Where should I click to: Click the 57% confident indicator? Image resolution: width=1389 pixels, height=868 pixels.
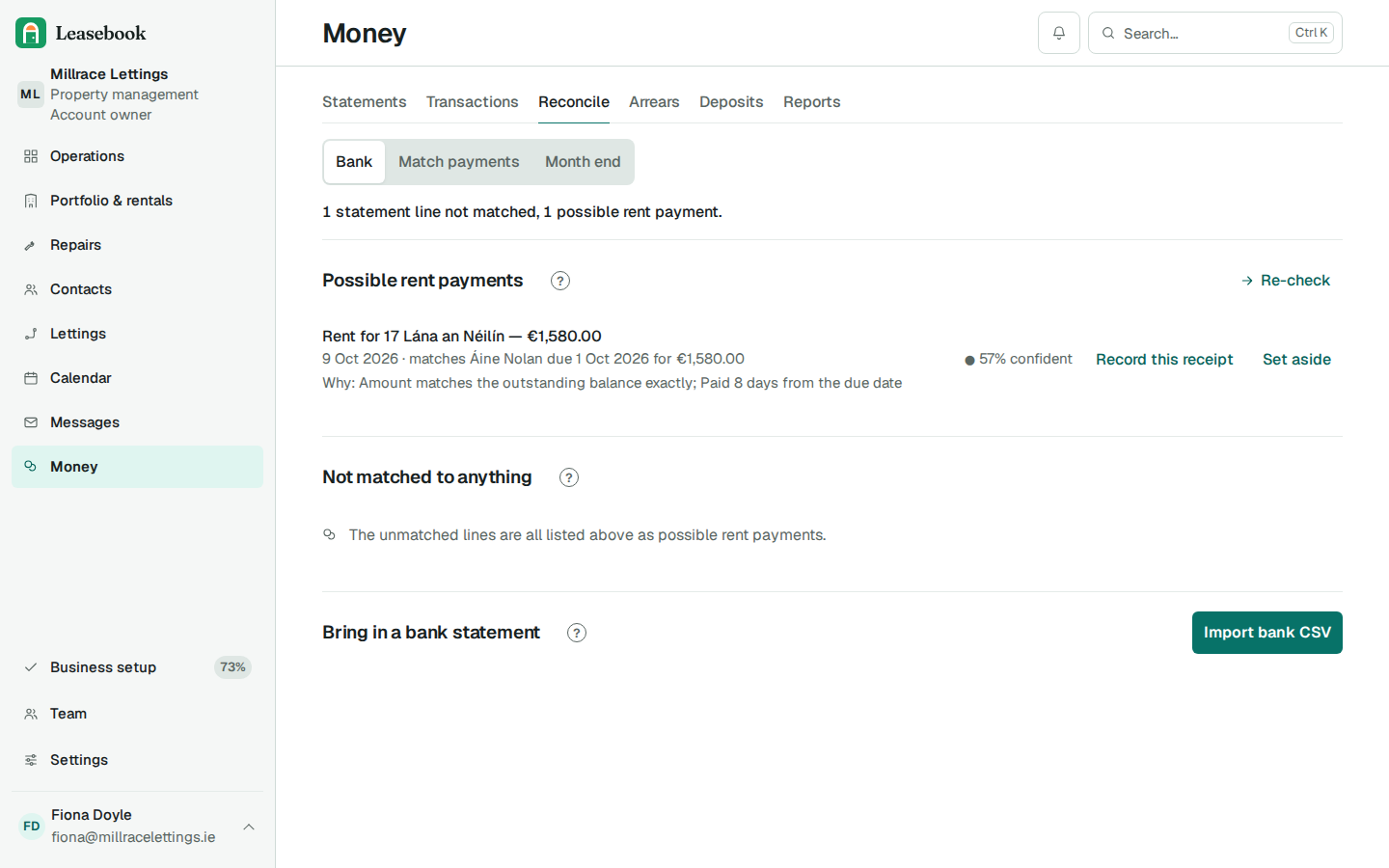pos(1018,359)
